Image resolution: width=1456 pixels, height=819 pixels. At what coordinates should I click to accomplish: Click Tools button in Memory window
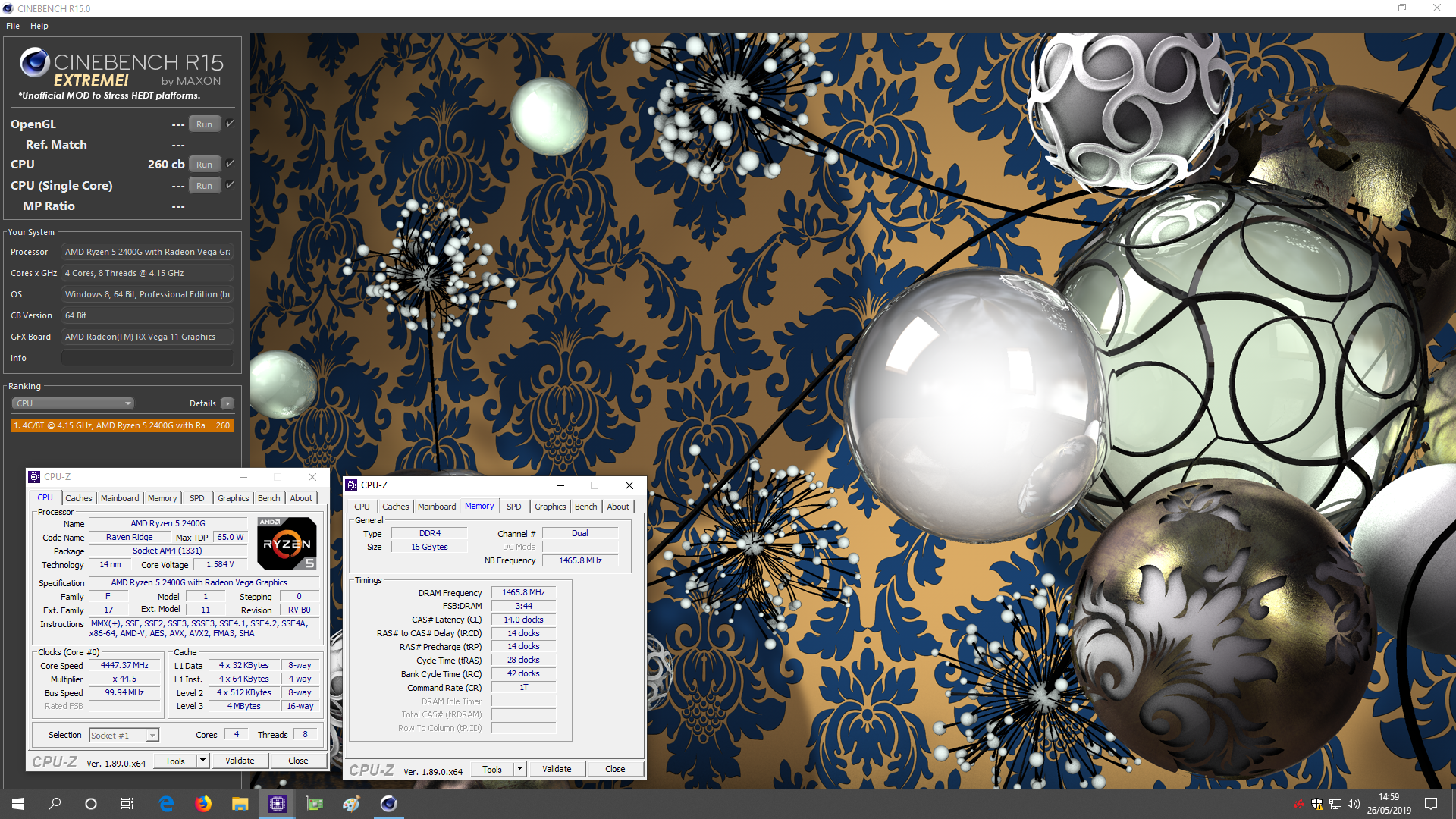[x=492, y=769]
